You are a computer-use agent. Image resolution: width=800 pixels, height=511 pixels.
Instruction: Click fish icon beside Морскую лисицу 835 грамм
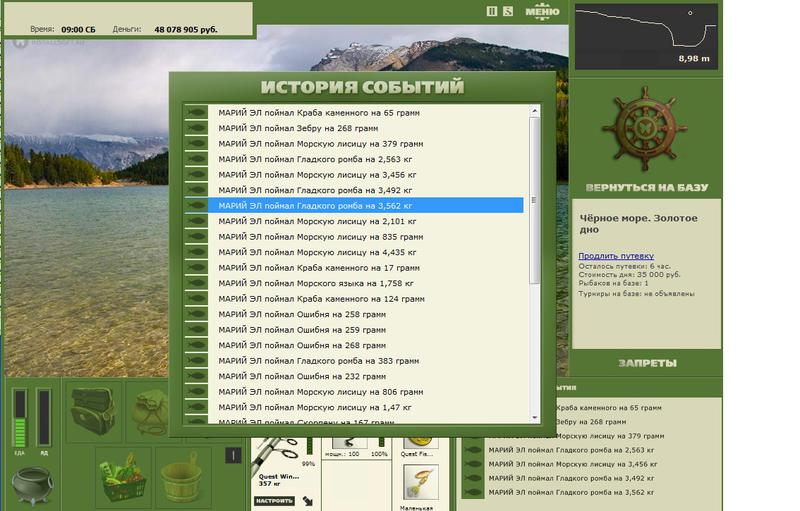coord(196,237)
